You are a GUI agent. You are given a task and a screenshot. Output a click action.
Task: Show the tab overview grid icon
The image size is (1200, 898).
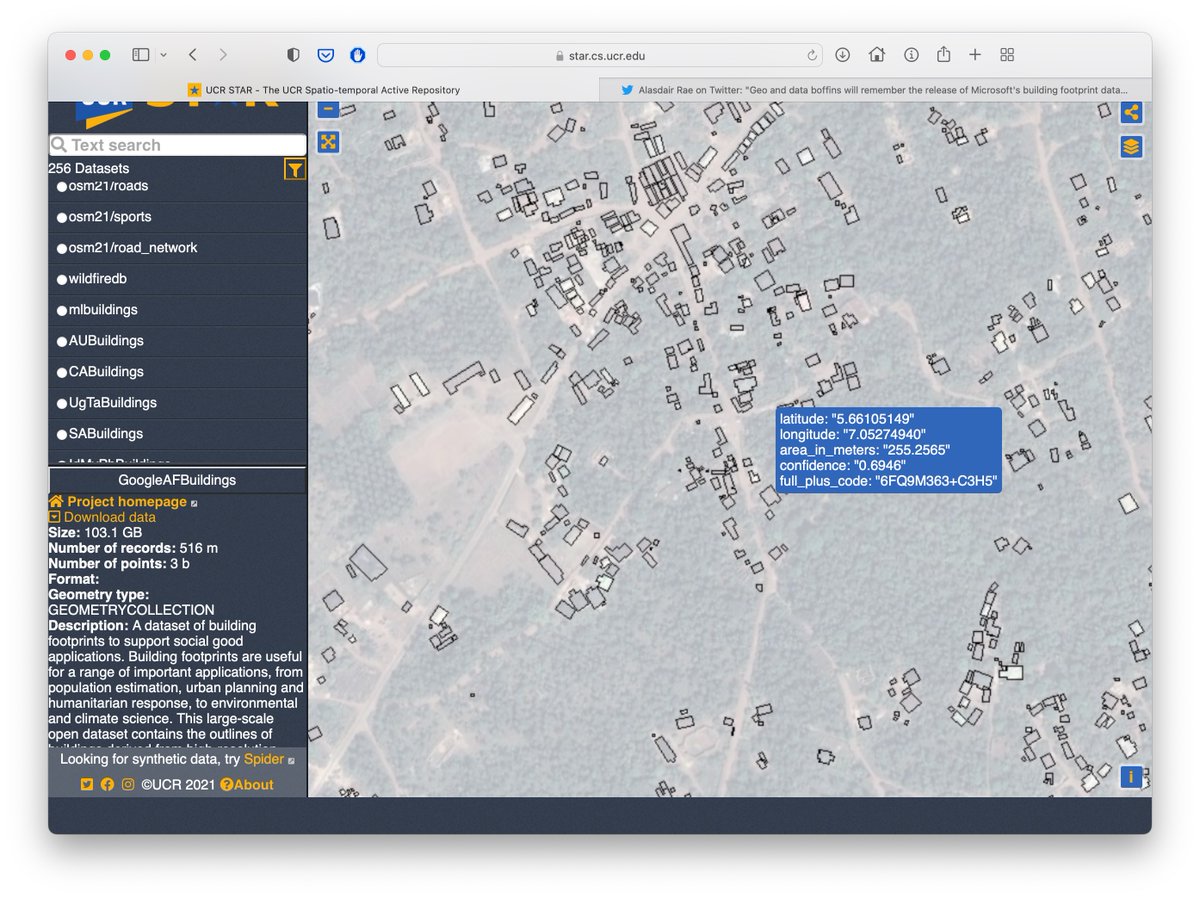coord(1008,55)
